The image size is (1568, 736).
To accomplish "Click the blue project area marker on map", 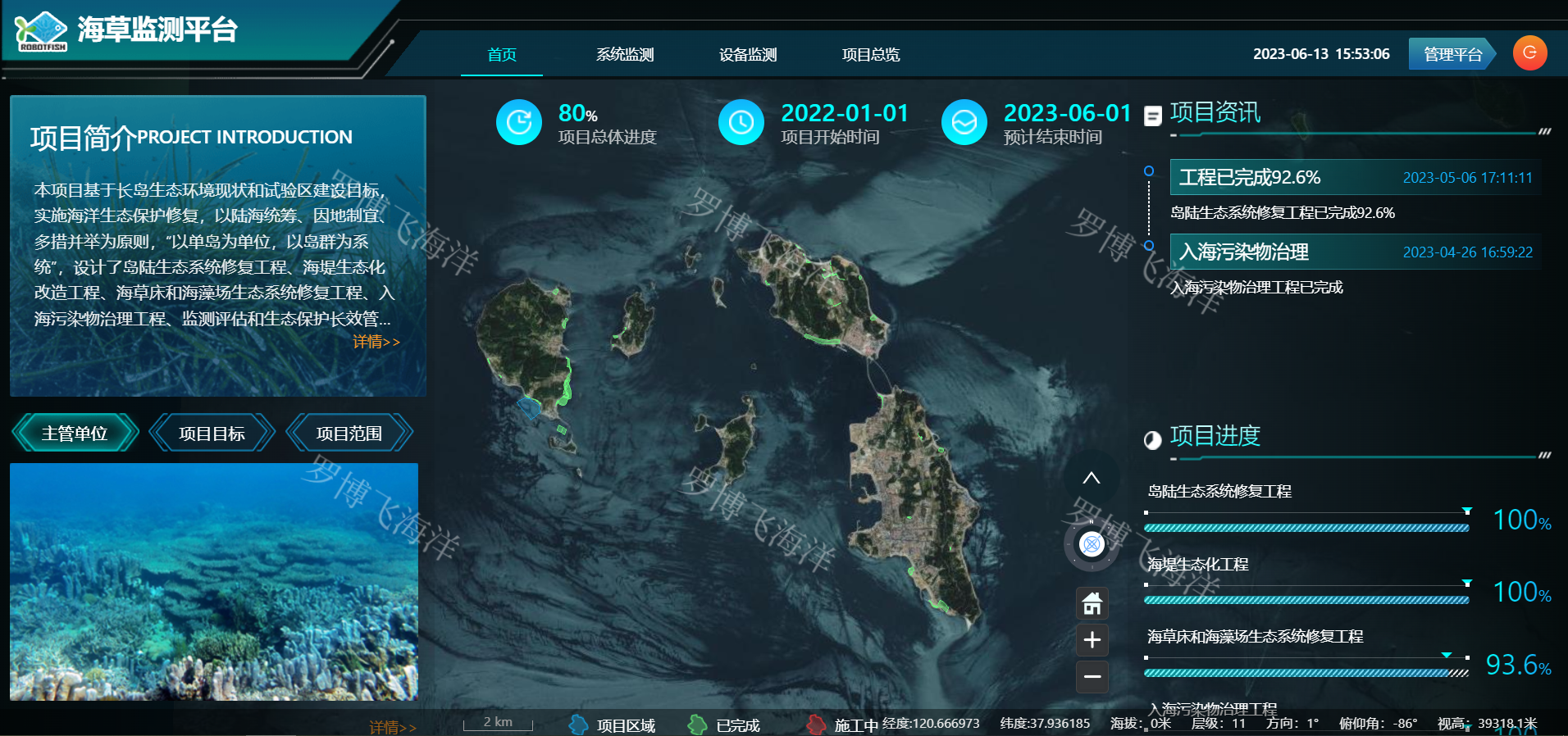I will 529,407.
